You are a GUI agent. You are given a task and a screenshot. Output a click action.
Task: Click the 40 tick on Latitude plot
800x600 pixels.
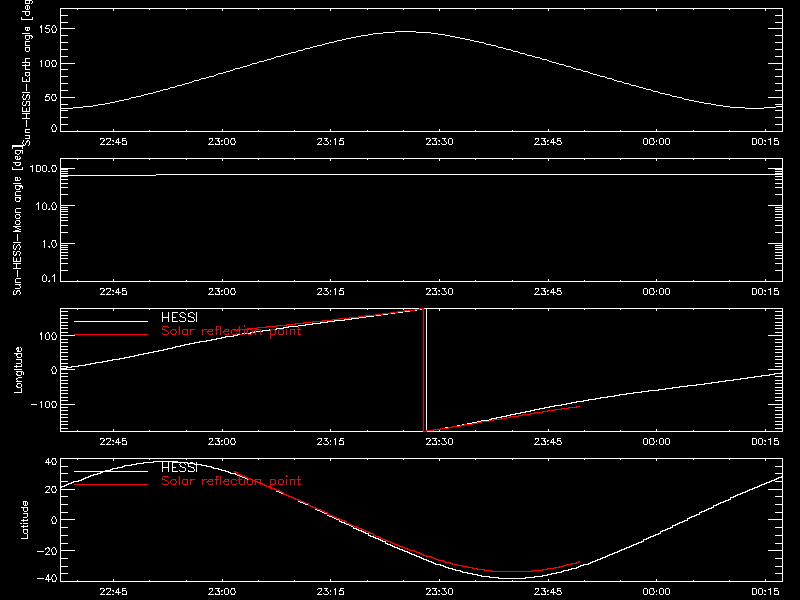click(x=51, y=462)
